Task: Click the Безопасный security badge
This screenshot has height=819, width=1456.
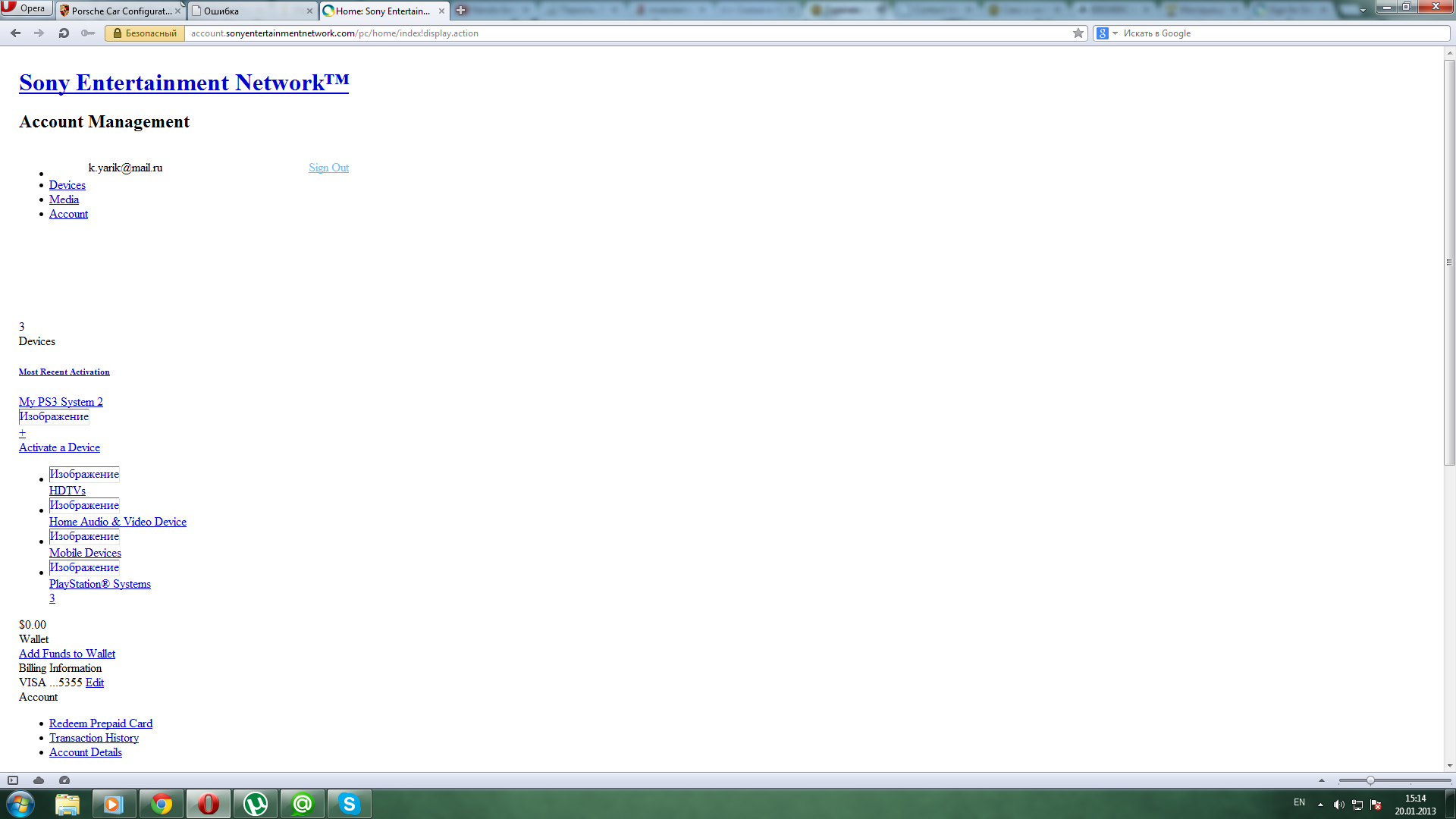Action: [145, 33]
